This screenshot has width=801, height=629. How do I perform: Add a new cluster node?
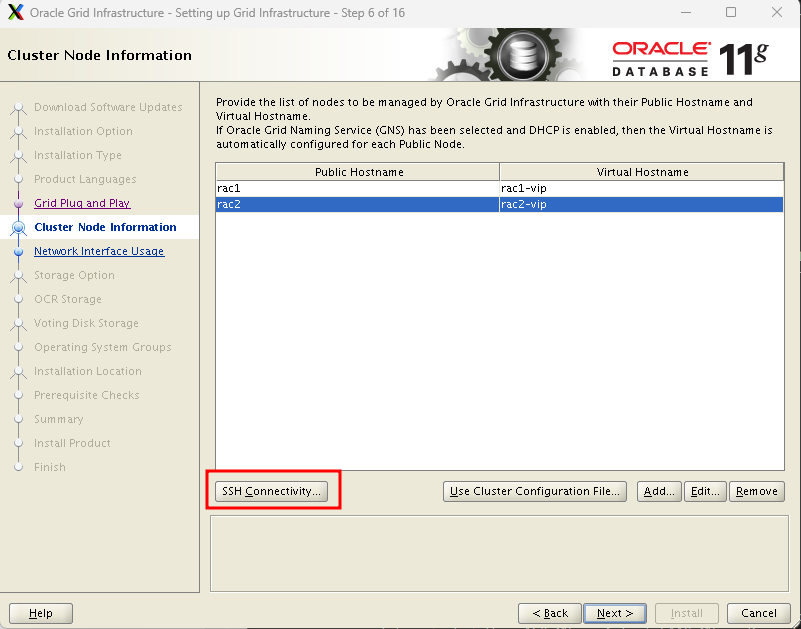pyautogui.click(x=658, y=491)
